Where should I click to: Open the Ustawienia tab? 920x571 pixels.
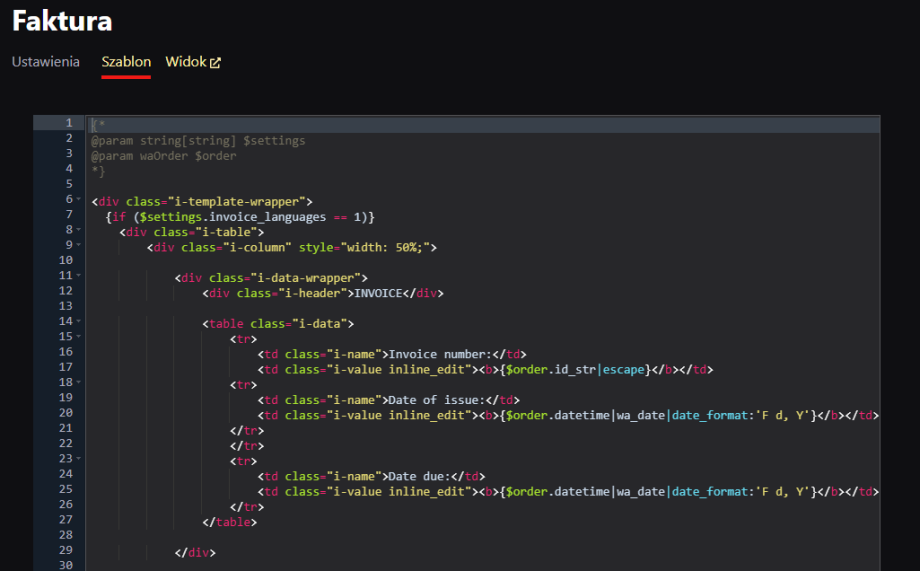click(x=46, y=62)
